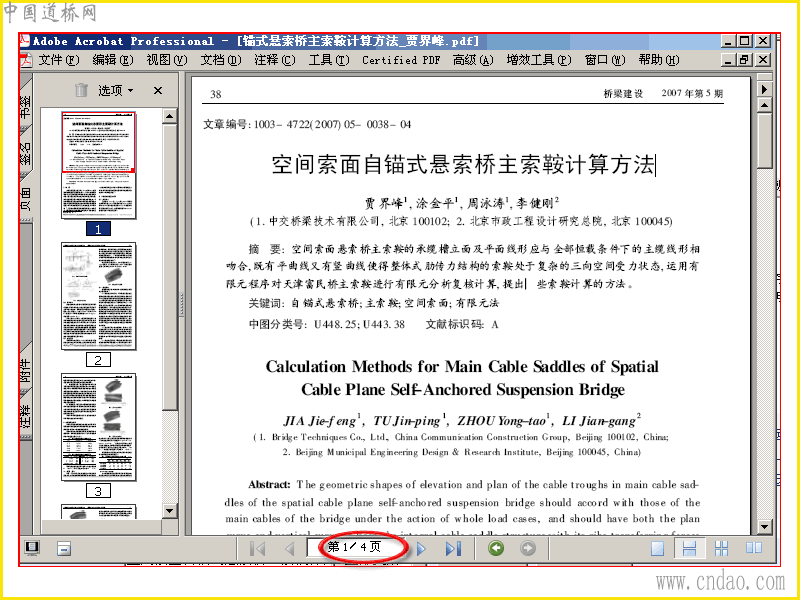Viewport: 800px width, 600px height.
Task: Open the 工具(T) menu
Action: [329, 60]
